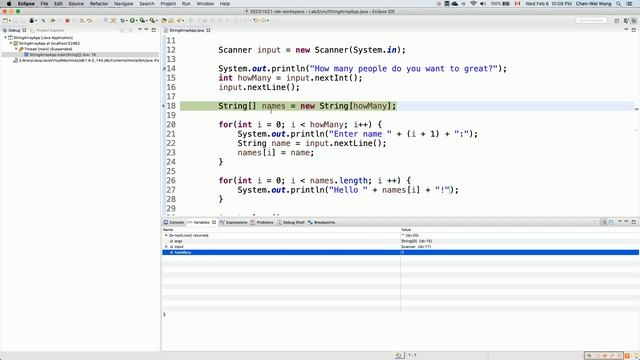
Task: Open the Window menu
Action: 205,4
